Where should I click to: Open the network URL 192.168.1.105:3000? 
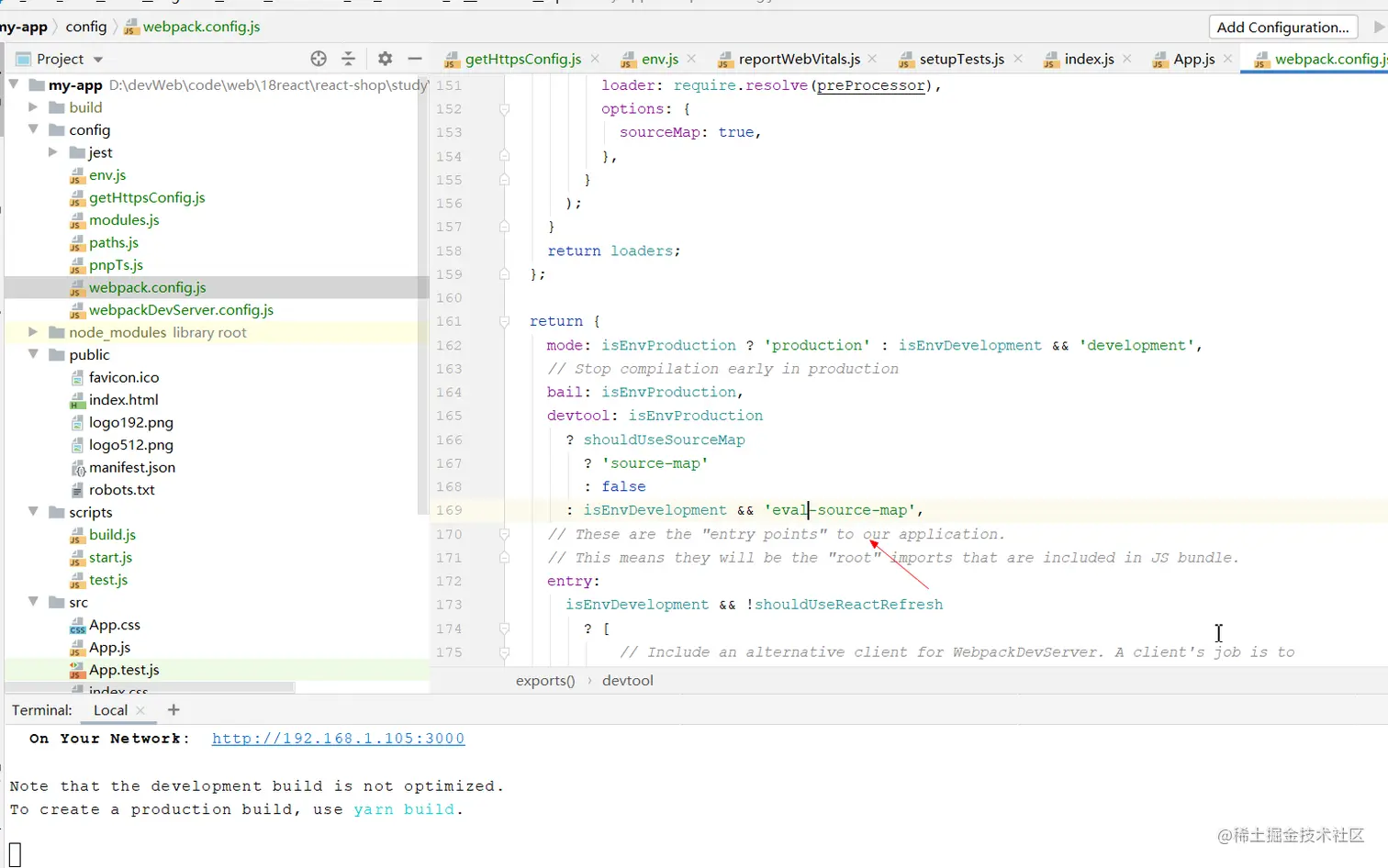(338, 739)
